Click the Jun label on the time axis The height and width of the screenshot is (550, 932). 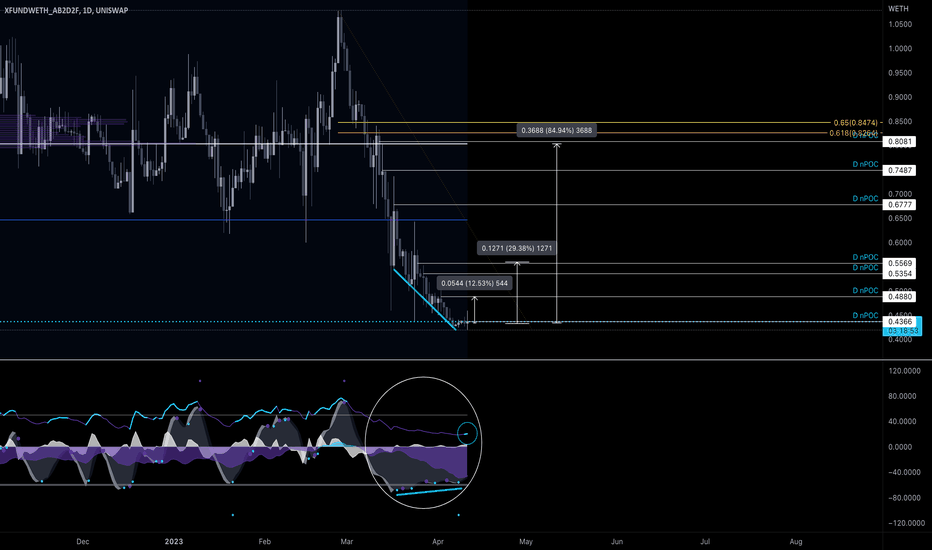pyautogui.click(x=617, y=542)
